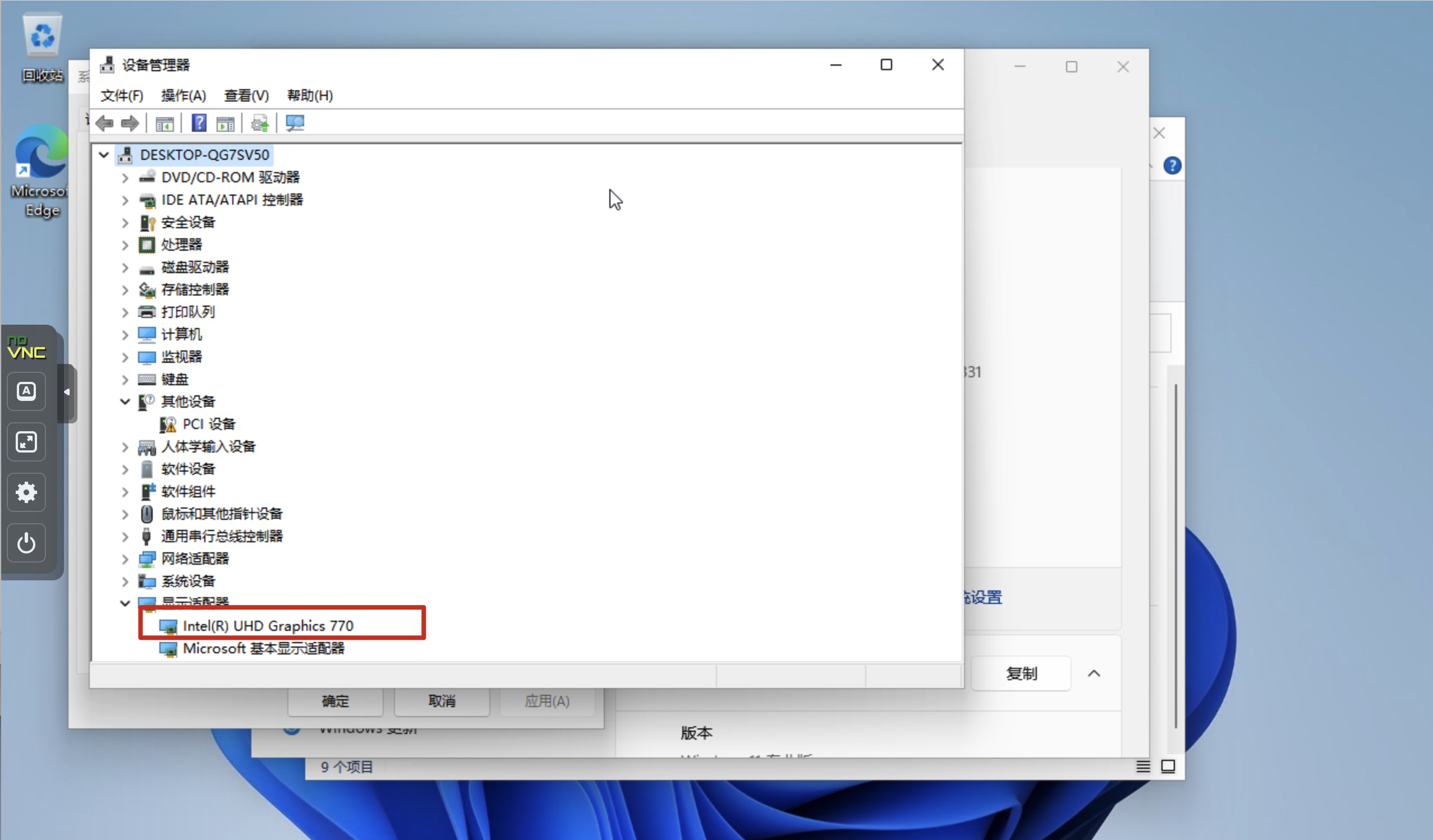Toggle list view in the bottom status bar
This screenshot has height=840, width=1433.
click(x=1143, y=767)
